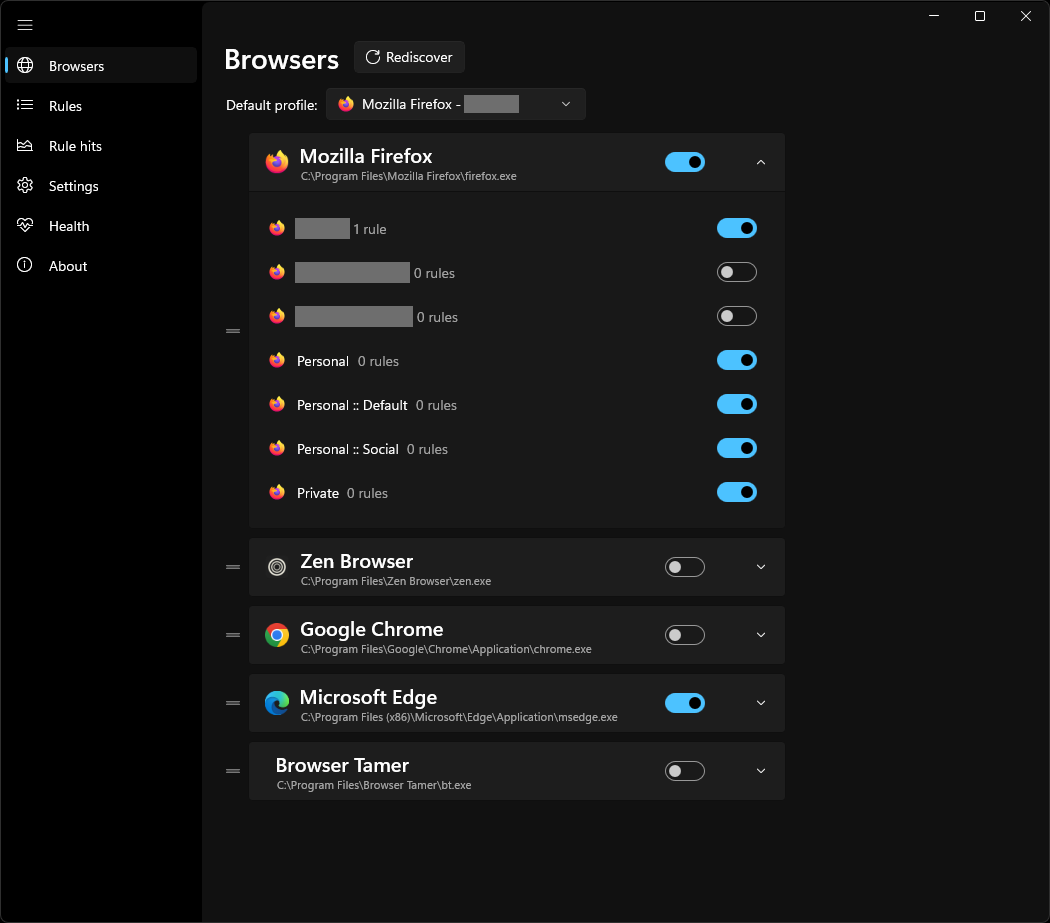Click the bt.exe path text
The width and height of the screenshot is (1050, 923).
pyautogui.click(x=374, y=785)
